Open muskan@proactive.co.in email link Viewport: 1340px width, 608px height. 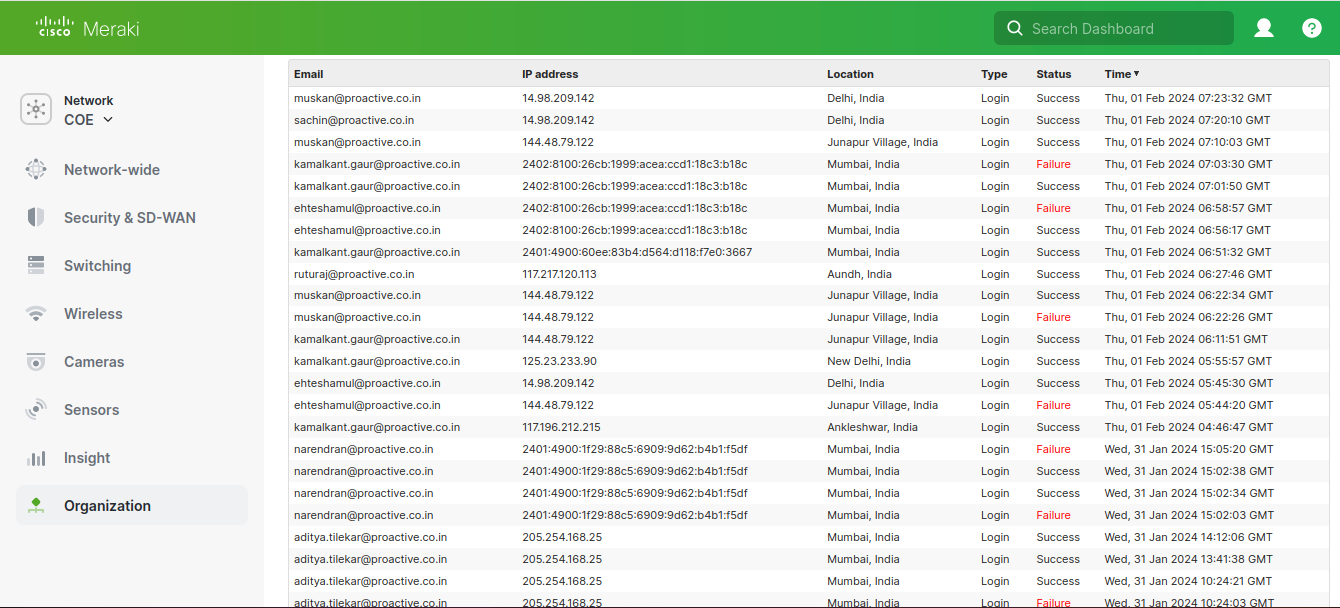coord(356,97)
